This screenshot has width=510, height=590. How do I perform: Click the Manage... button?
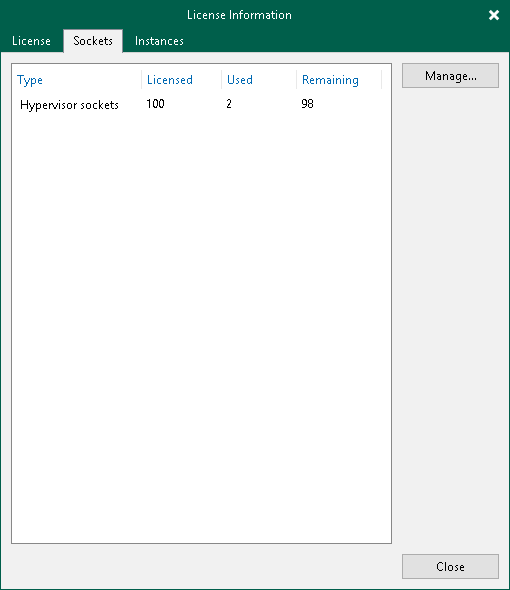[450, 76]
